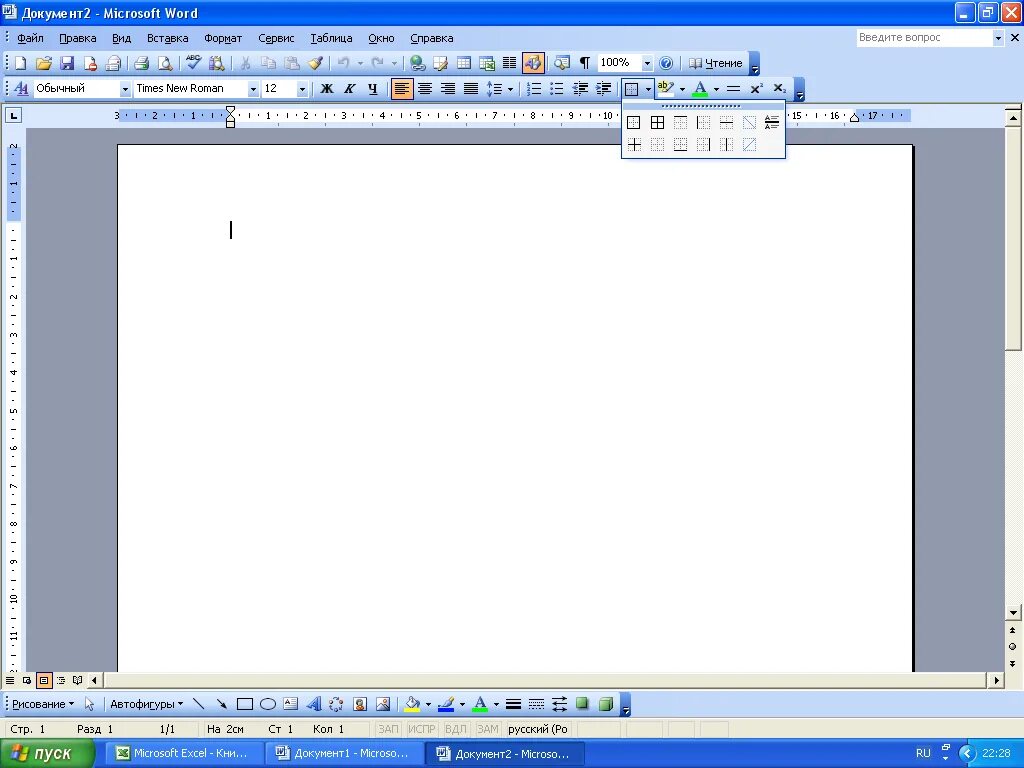Click the 3-D Style green cube icon
The image size is (1024, 768).
(x=605, y=704)
